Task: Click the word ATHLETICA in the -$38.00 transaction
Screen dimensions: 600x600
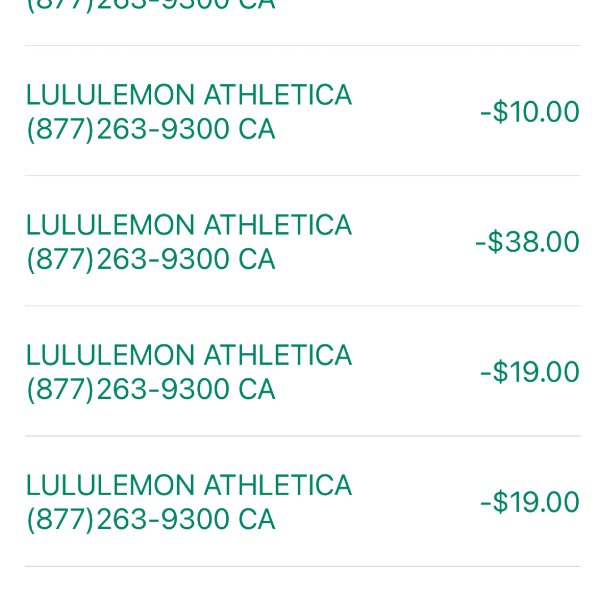Action: point(278,225)
